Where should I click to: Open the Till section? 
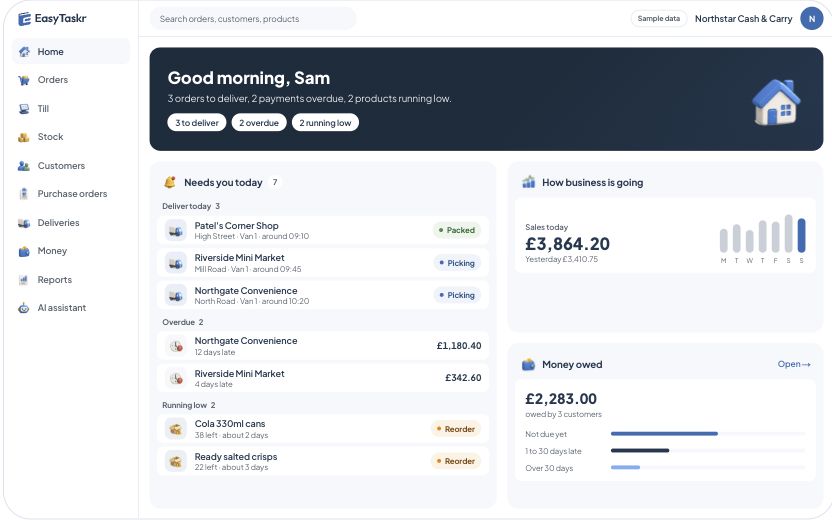[43, 109]
